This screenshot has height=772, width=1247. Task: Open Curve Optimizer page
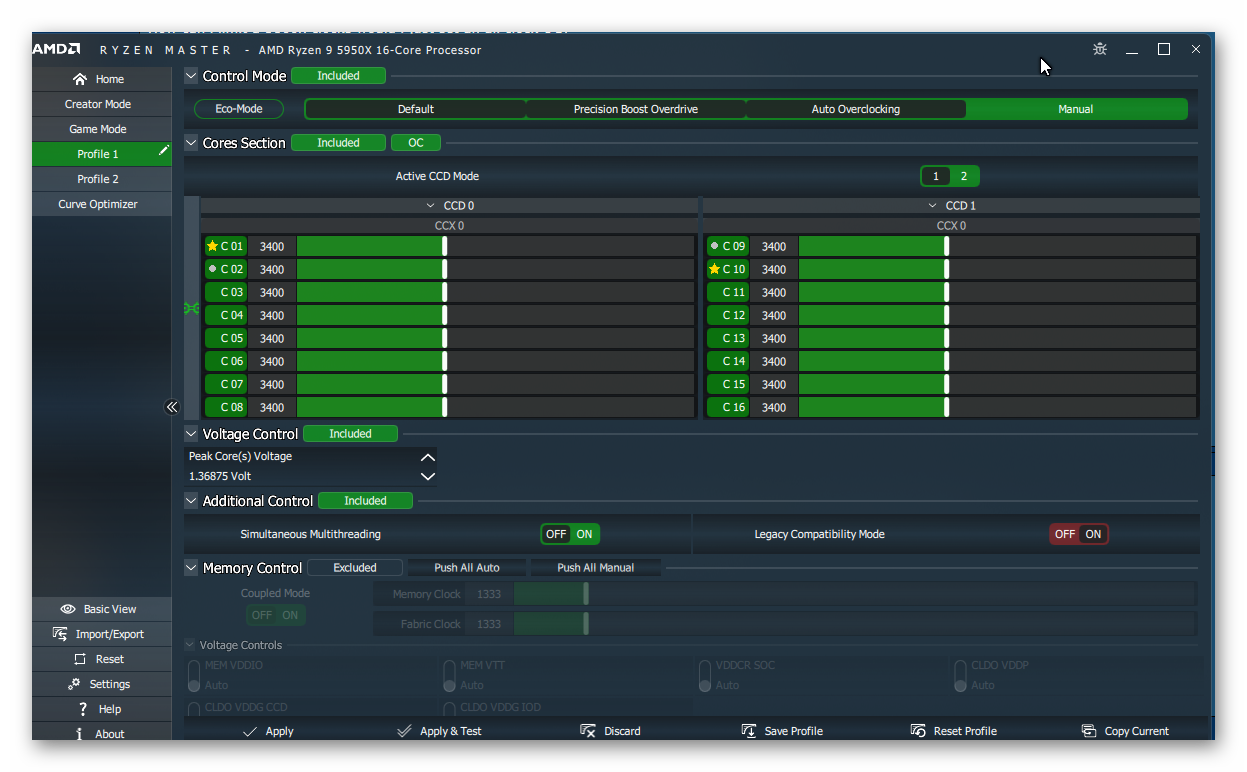101,204
